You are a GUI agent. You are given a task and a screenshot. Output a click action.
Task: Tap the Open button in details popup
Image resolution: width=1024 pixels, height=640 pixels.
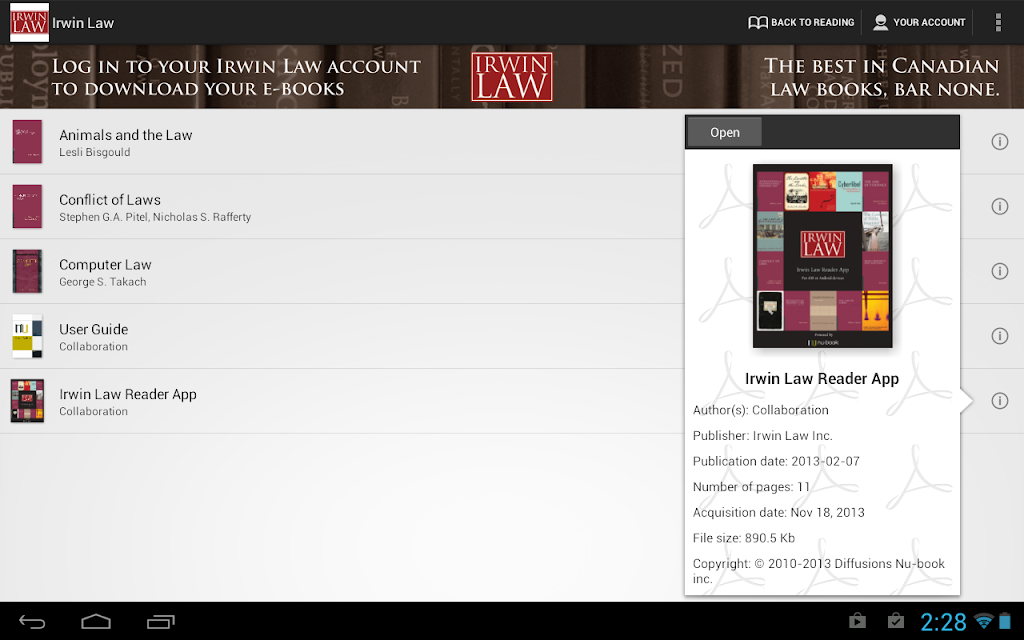click(725, 132)
